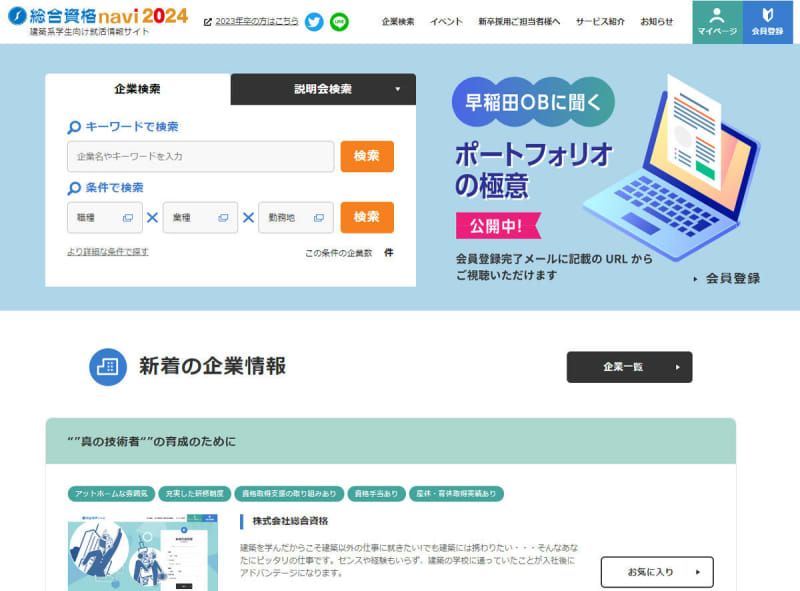This screenshot has height=591, width=800.
Task: Select the 資格取得支援の取り組みあり tag
Action: pos(289,494)
